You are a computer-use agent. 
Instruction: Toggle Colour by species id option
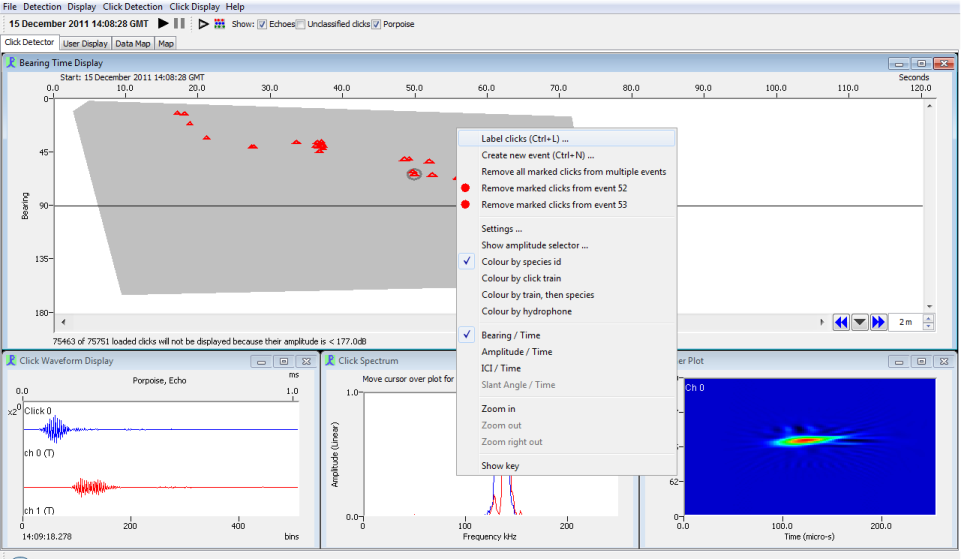click(x=567, y=262)
